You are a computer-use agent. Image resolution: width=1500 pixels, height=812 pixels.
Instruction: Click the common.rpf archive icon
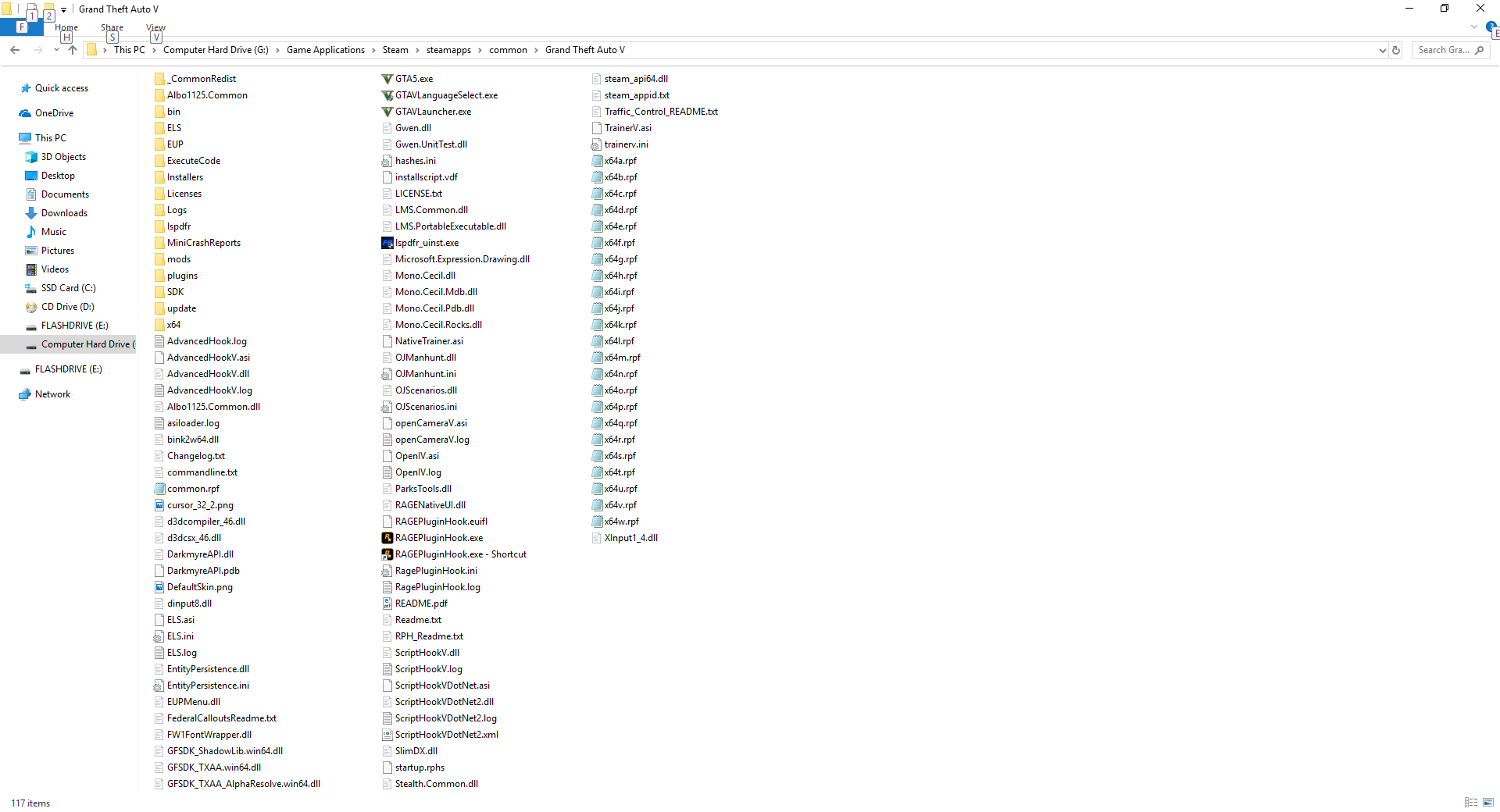pos(159,489)
